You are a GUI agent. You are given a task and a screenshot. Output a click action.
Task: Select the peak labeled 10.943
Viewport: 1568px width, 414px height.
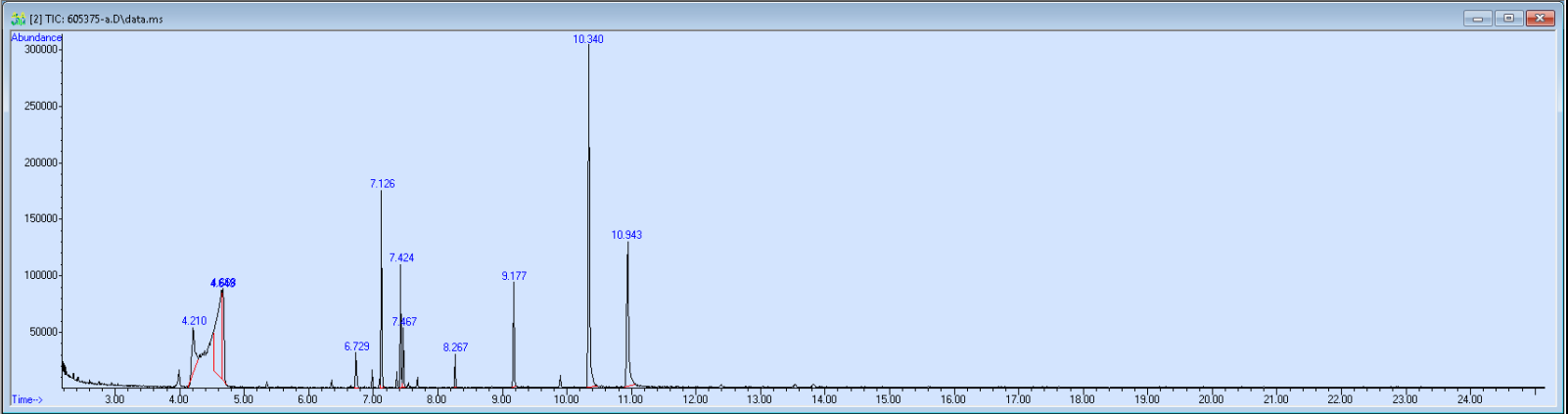pos(626,235)
